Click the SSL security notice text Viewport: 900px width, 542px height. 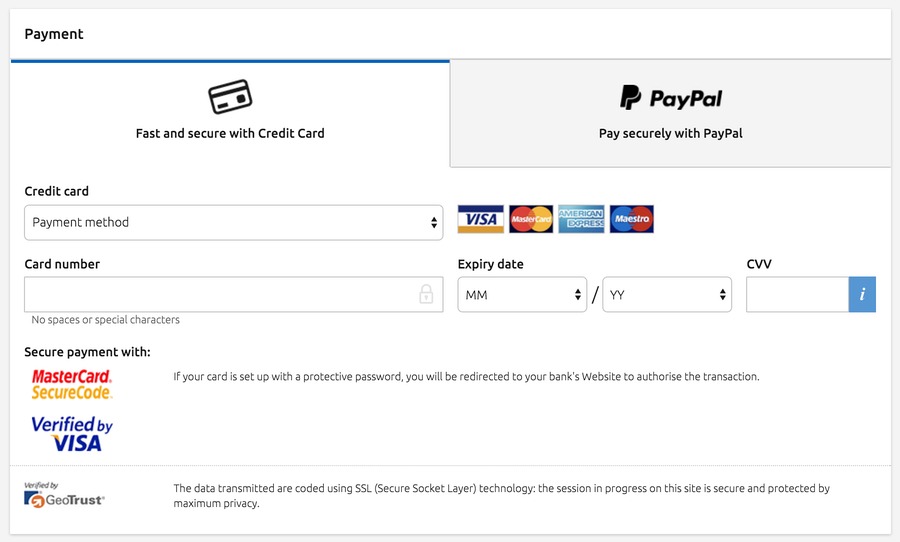pyautogui.click(x=502, y=495)
